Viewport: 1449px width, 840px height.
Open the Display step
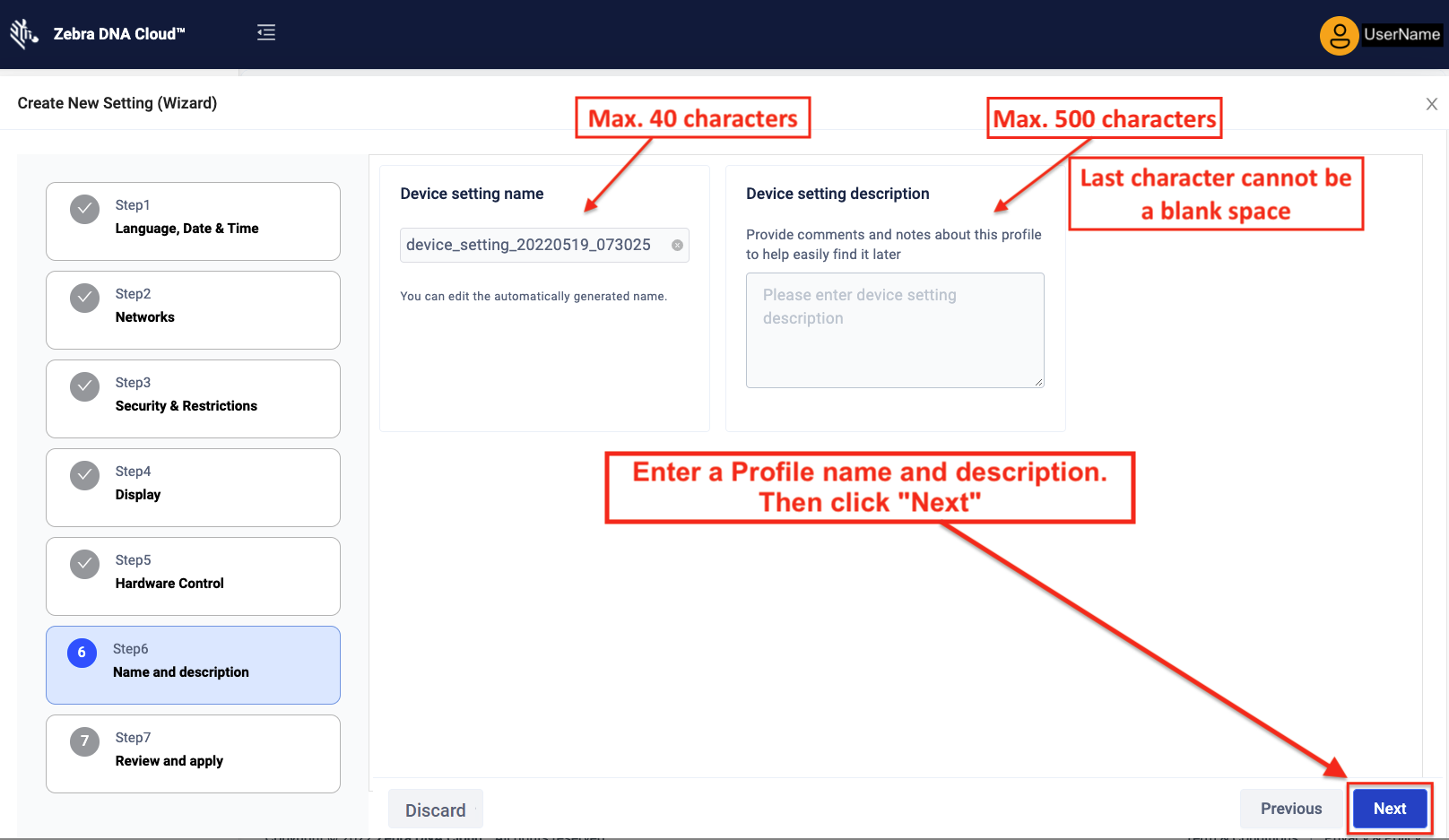pyautogui.click(x=193, y=488)
